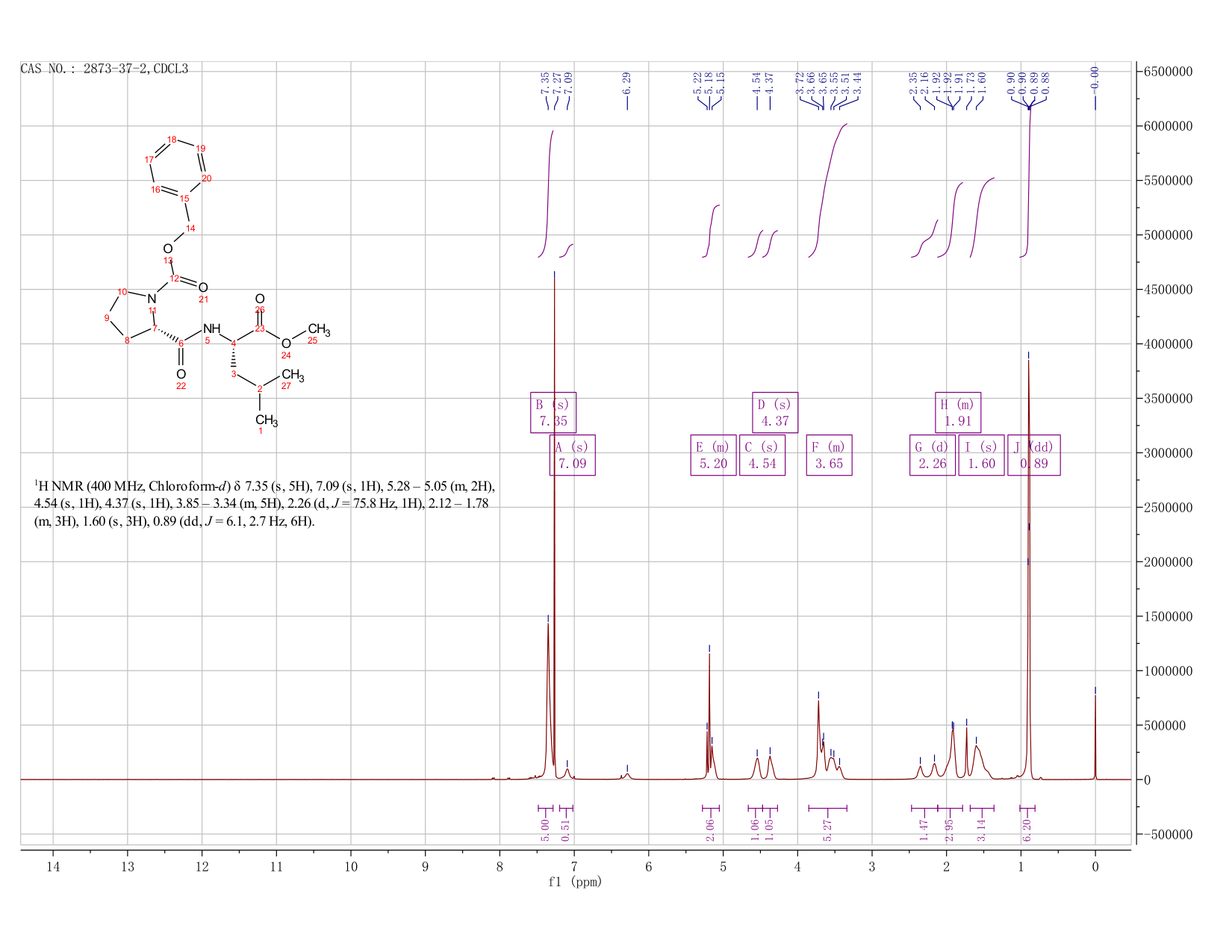Viewport: 1232px width, 952px height.
Task: Click the CAS NO. 2873-37-2 header text
Action: coord(105,69)
